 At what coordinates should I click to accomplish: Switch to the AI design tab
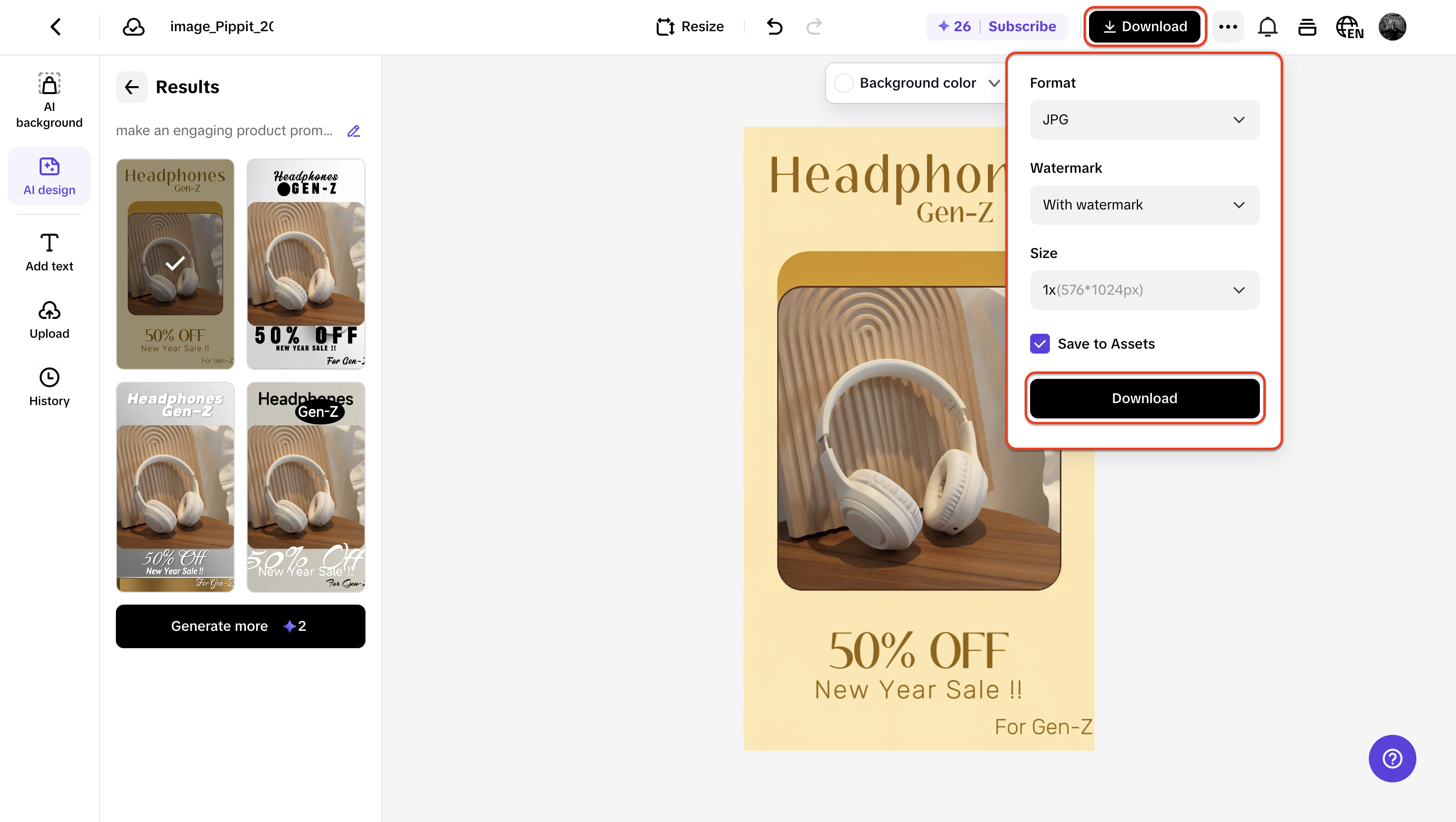[49, 176]
